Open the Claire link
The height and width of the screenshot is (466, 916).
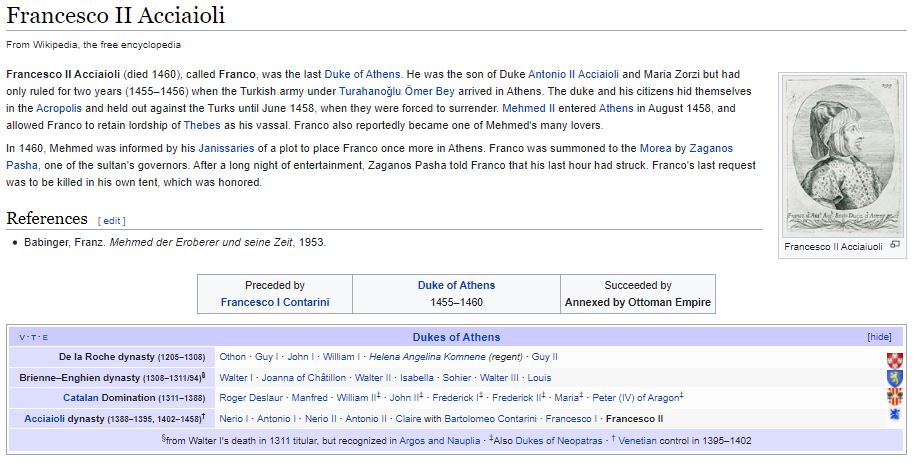click(x=408, y=419)
